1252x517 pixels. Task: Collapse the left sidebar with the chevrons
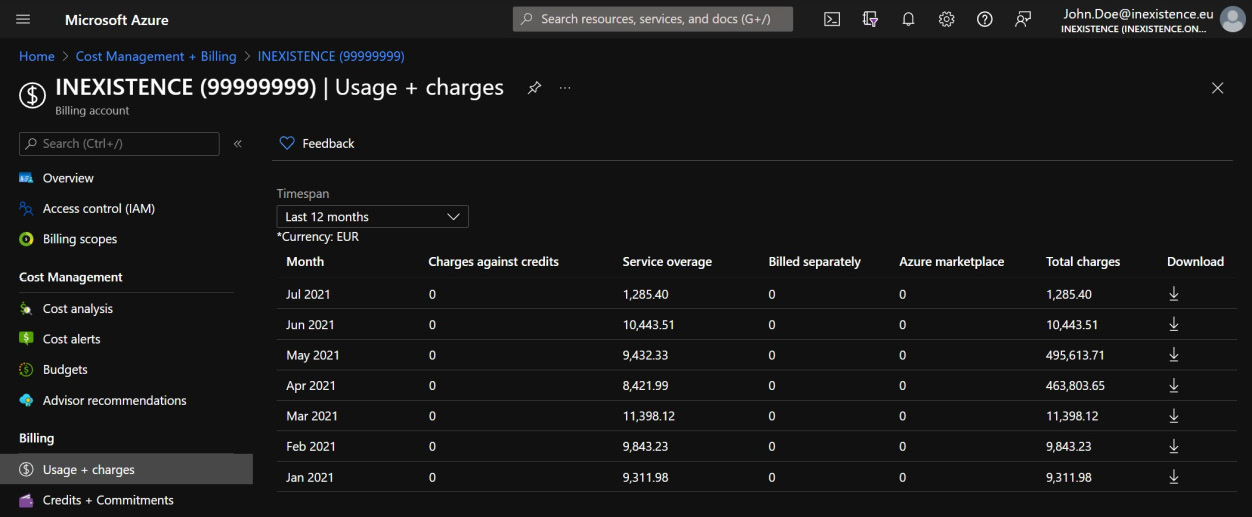[238, 144]
